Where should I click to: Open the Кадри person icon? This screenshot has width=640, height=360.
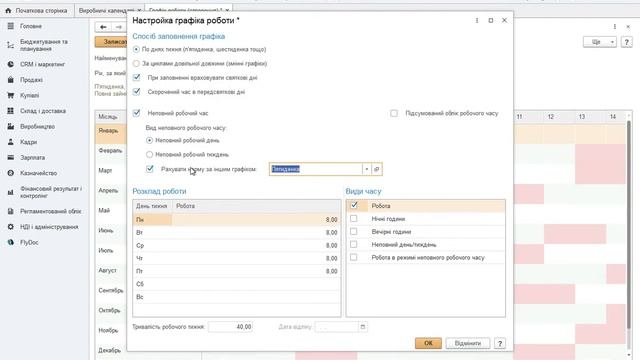click(x=11, y=142)
